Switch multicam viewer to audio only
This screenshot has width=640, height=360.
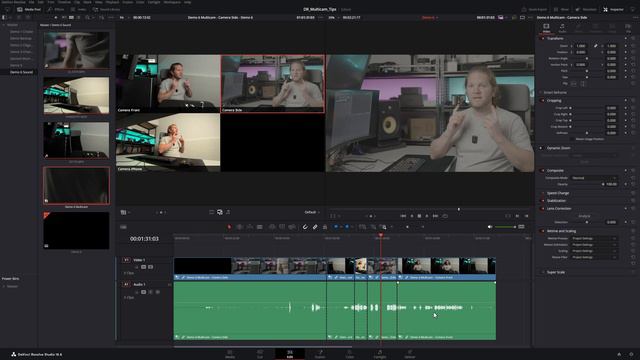228,212
